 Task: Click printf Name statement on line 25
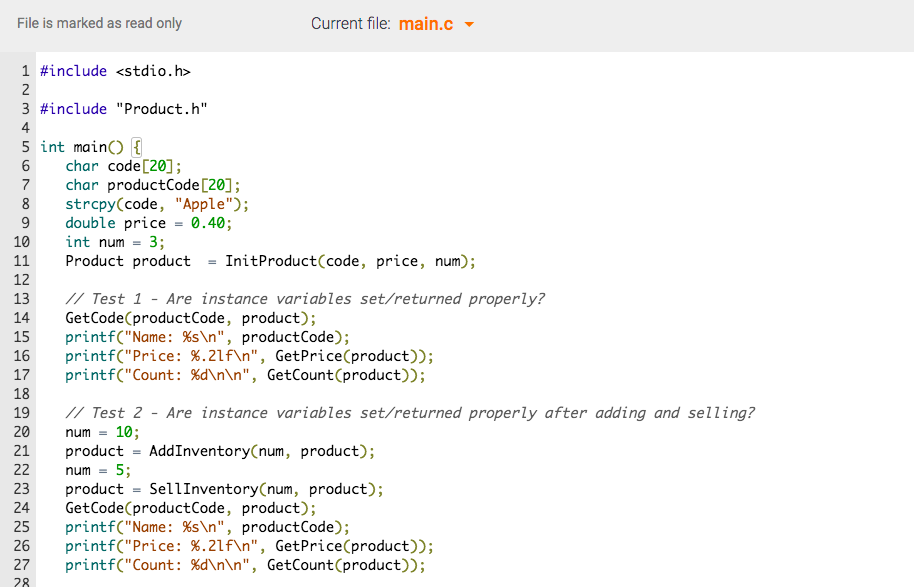pos(208,527)
